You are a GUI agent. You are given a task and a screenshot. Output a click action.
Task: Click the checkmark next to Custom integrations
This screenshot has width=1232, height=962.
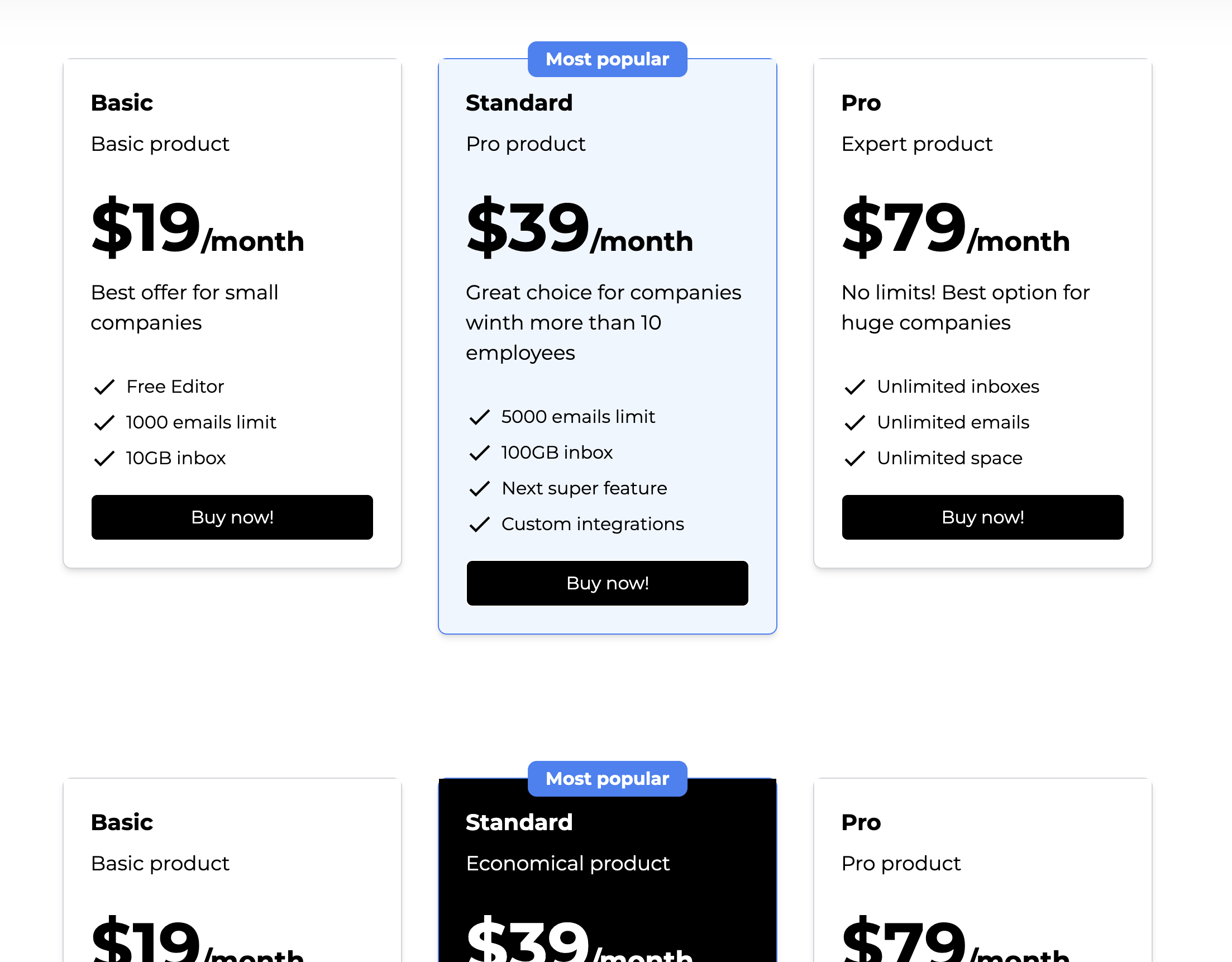(x=480, y=525)
